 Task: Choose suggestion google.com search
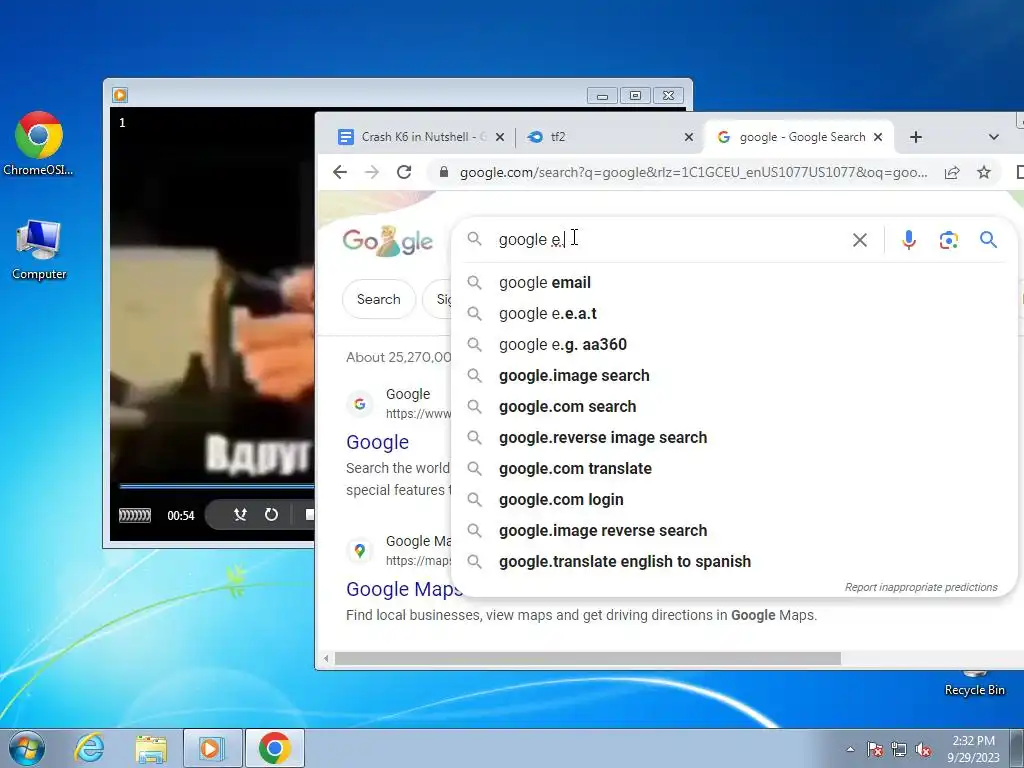click(x=734, y=407)
